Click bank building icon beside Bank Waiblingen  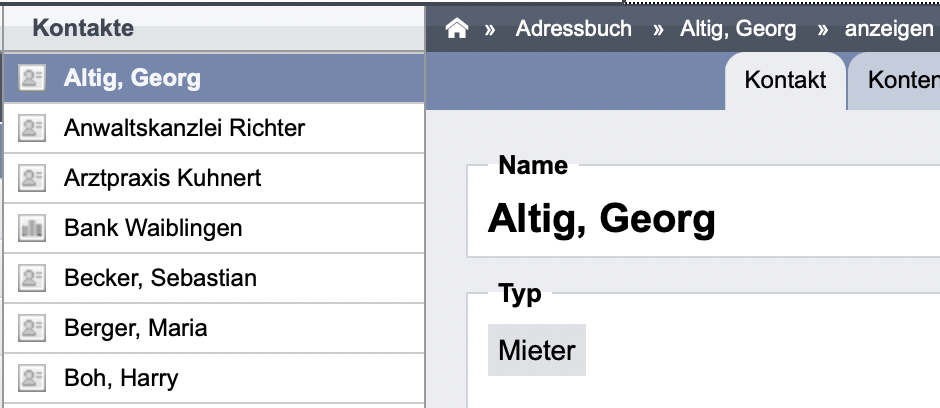32,228
